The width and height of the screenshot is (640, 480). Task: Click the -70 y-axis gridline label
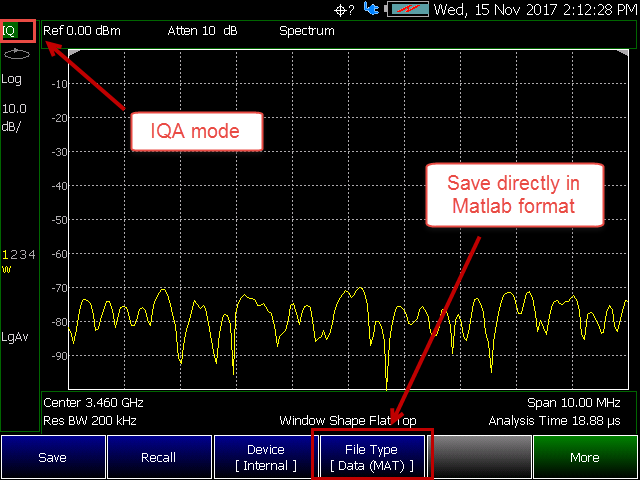(x=60, y=288)
